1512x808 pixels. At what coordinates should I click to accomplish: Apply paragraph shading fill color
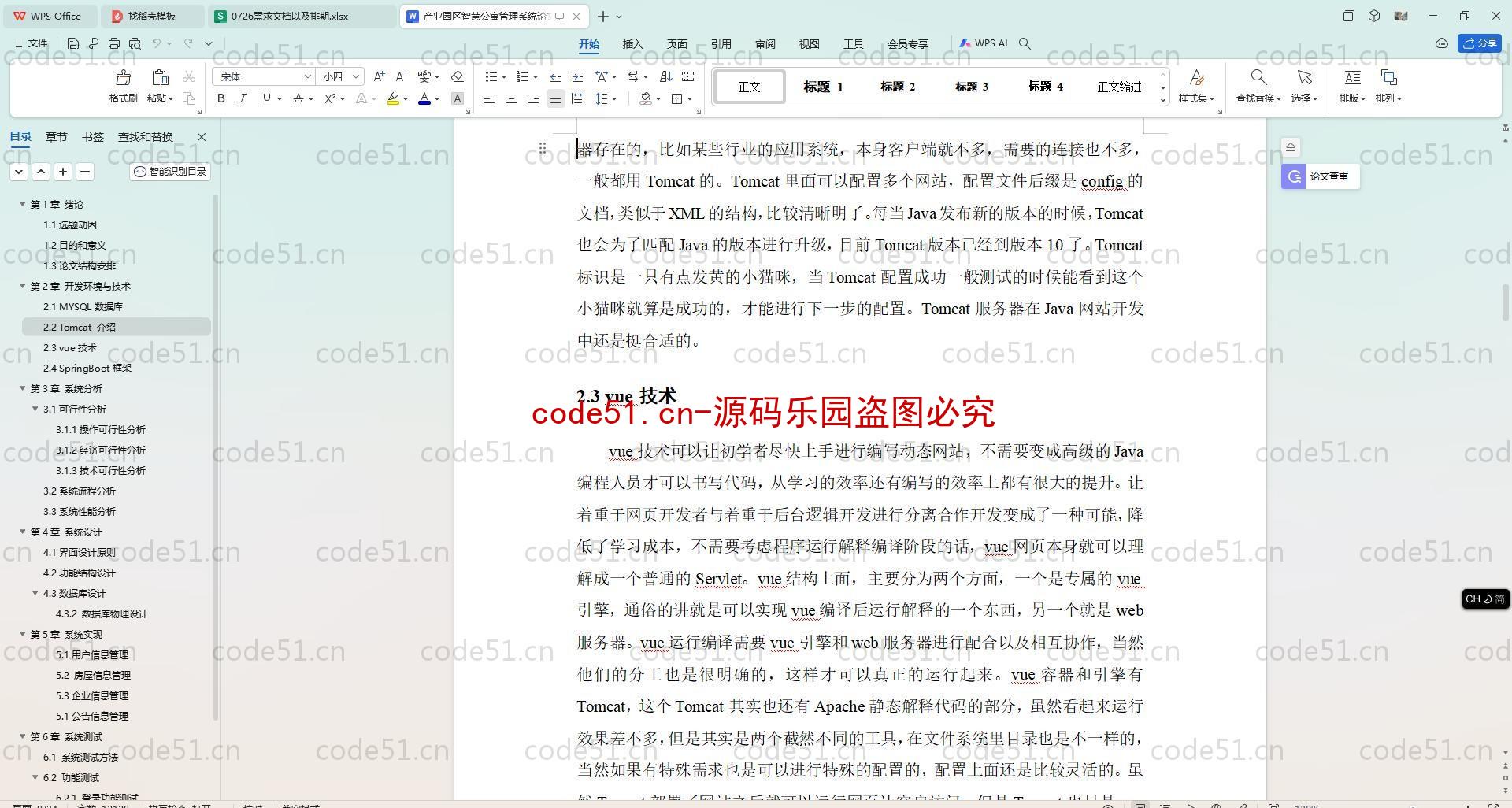646,98
